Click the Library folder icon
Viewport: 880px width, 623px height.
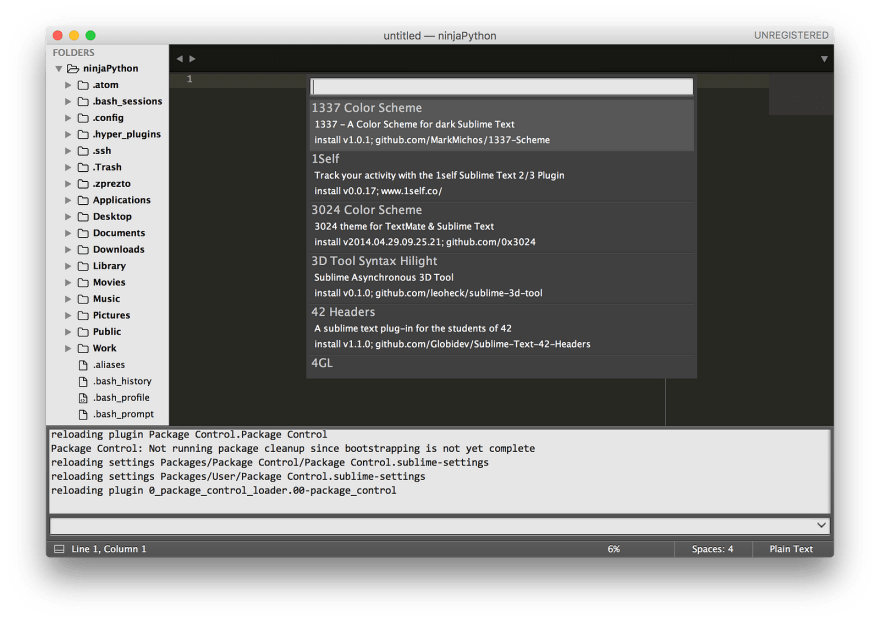point(83,266)
